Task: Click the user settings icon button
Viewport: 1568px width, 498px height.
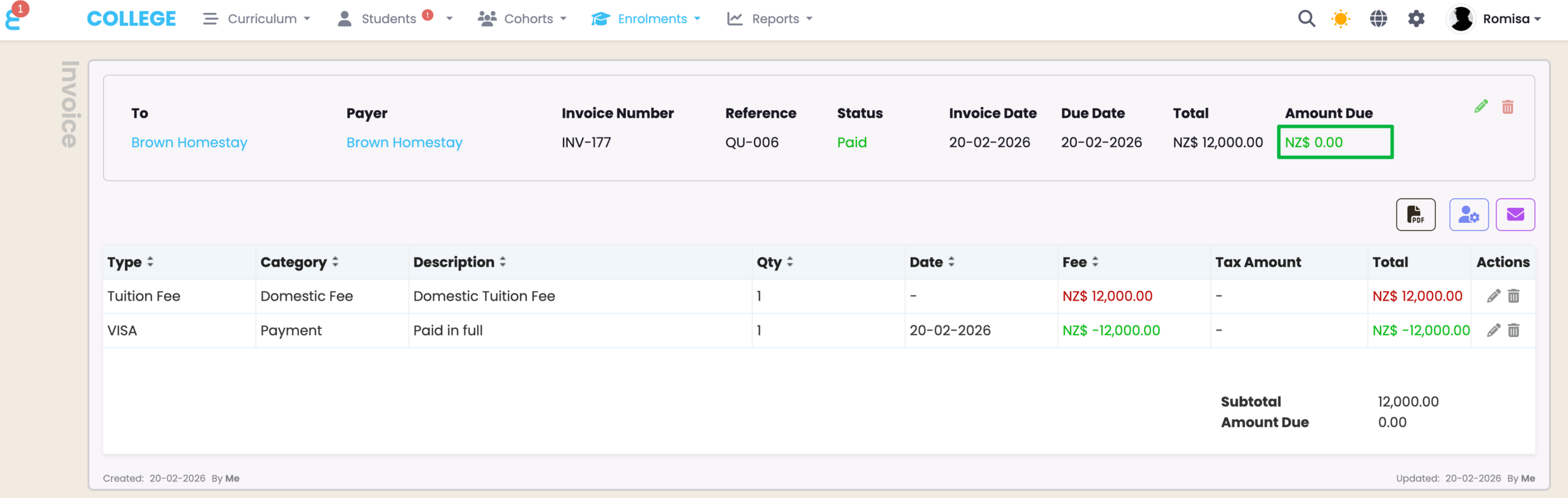Action: [x=1468, y=214]
